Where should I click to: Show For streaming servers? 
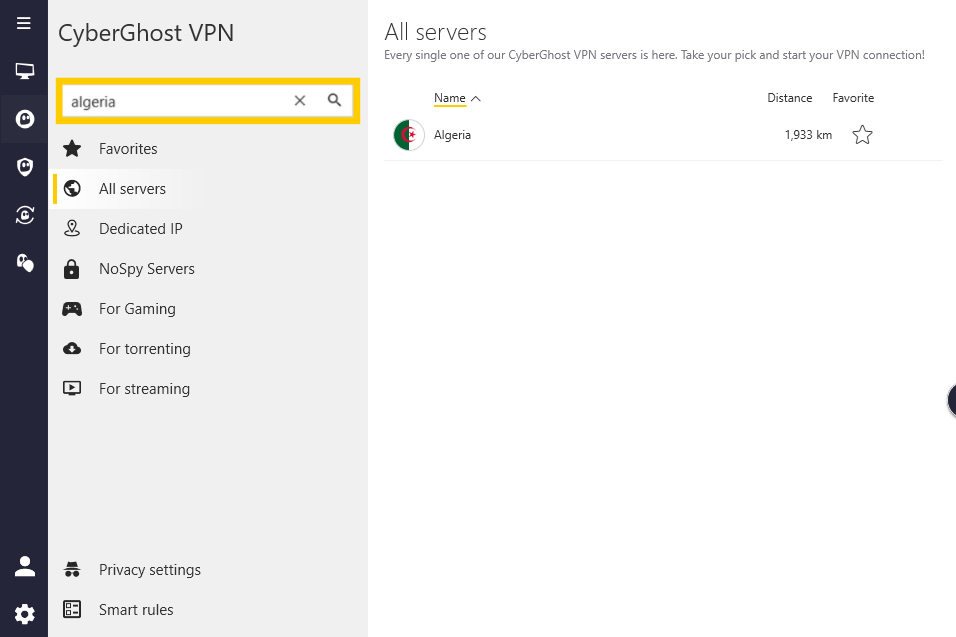tap(144, 389)
